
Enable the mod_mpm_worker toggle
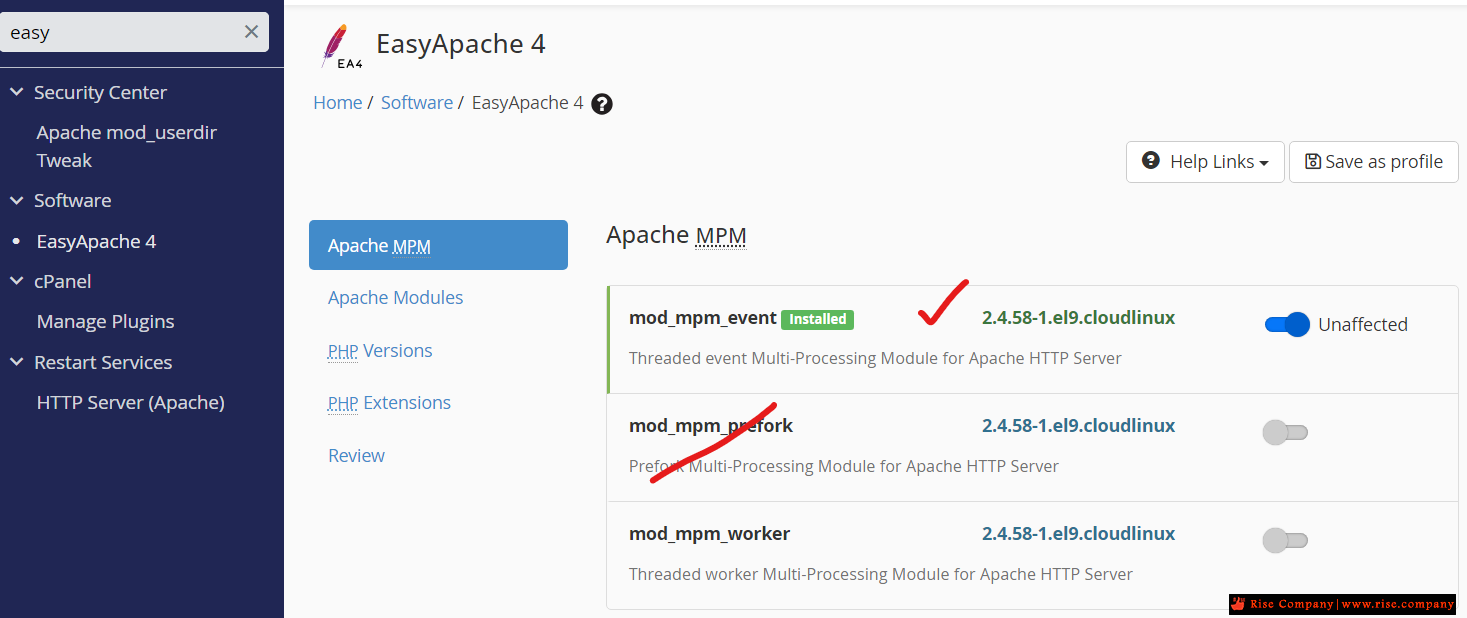click(1285, 540)
